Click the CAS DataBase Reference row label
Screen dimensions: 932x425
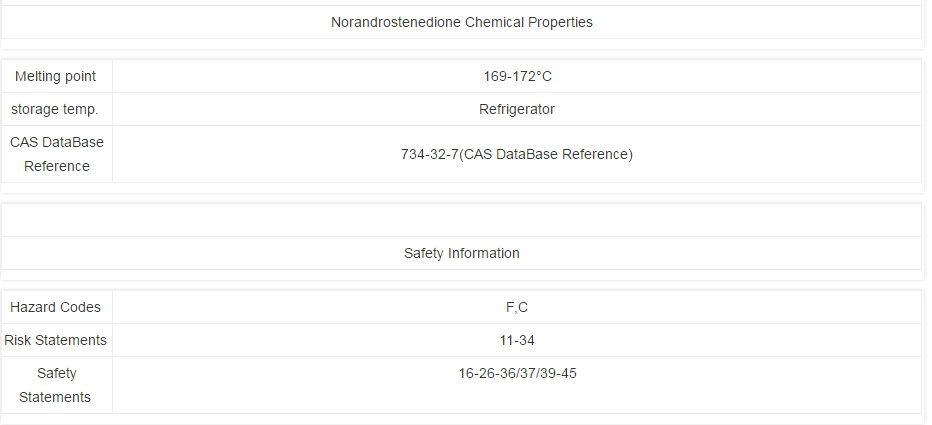[56, 154]
